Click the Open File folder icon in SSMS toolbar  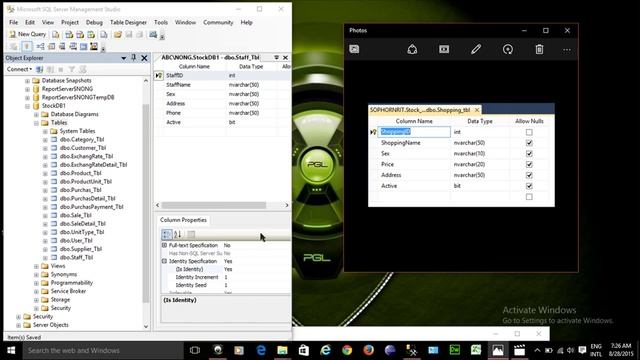pos(118,35)
